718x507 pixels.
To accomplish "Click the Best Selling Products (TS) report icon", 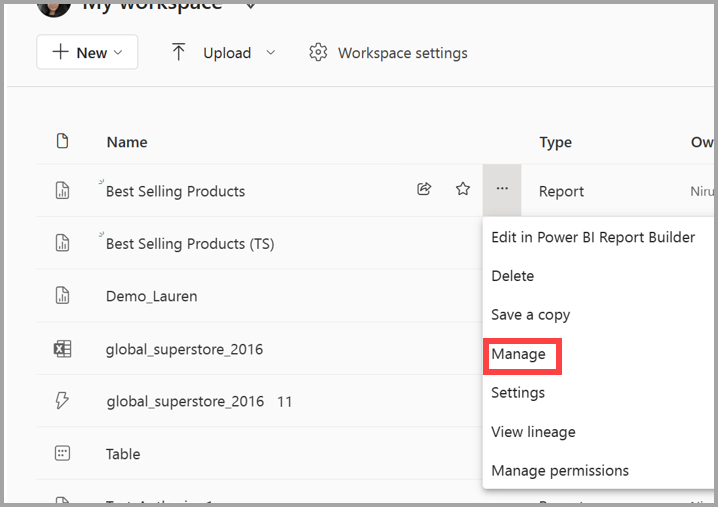I will coord(62,243).
